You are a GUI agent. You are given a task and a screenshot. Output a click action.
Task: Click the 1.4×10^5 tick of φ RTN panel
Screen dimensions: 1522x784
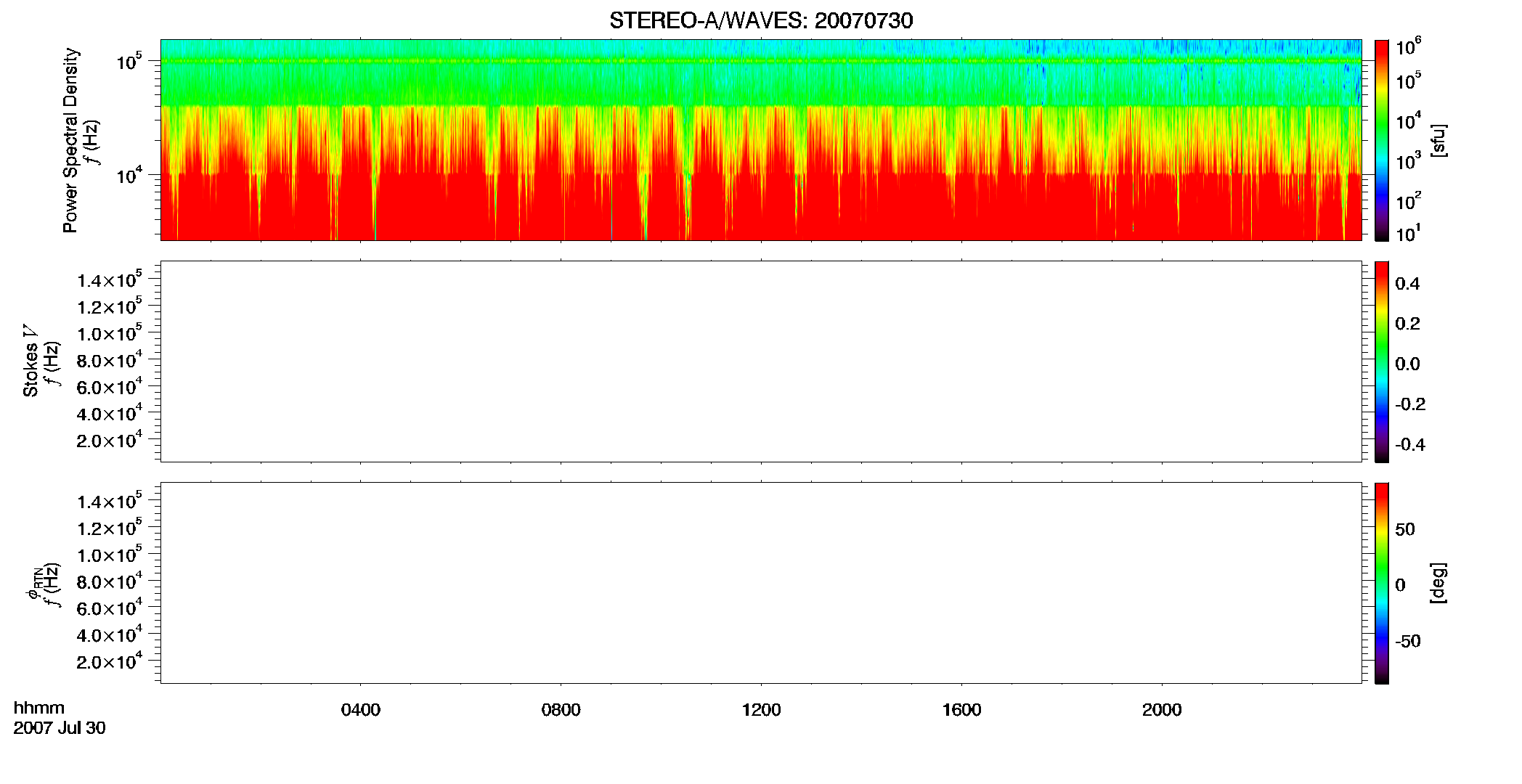point(110,502)
